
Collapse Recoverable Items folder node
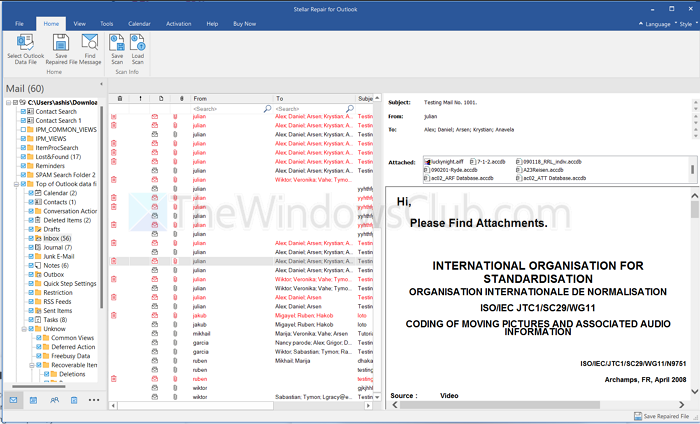32,365
